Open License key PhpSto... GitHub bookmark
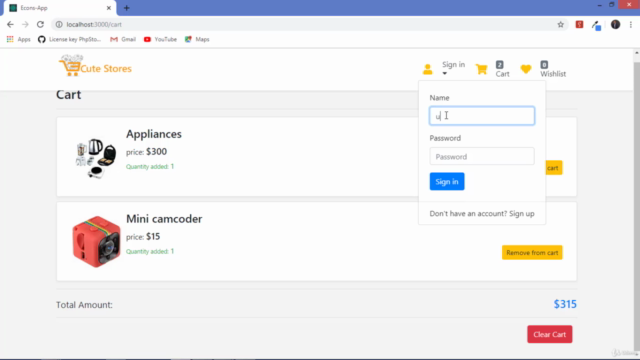The height and width of the screenshot is (360, 640). click(x=69, y=39)
